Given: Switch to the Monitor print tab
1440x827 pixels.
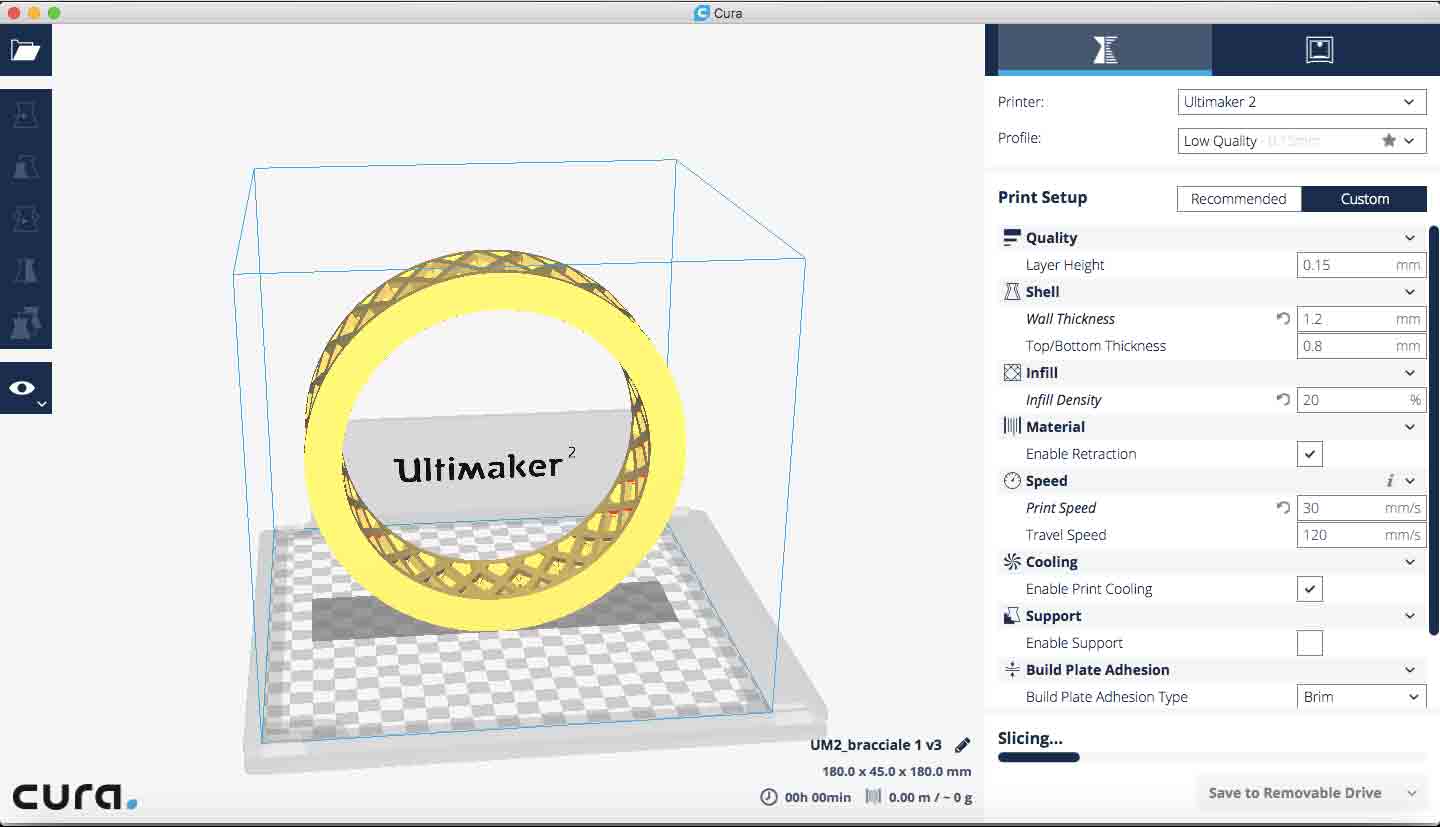Looking at the screenshot, I should click(1320, 50).
